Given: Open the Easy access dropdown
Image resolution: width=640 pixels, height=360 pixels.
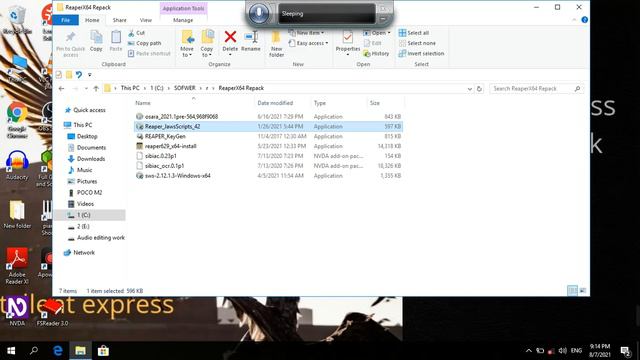Looking at the screenshot, I should [308, 43].
